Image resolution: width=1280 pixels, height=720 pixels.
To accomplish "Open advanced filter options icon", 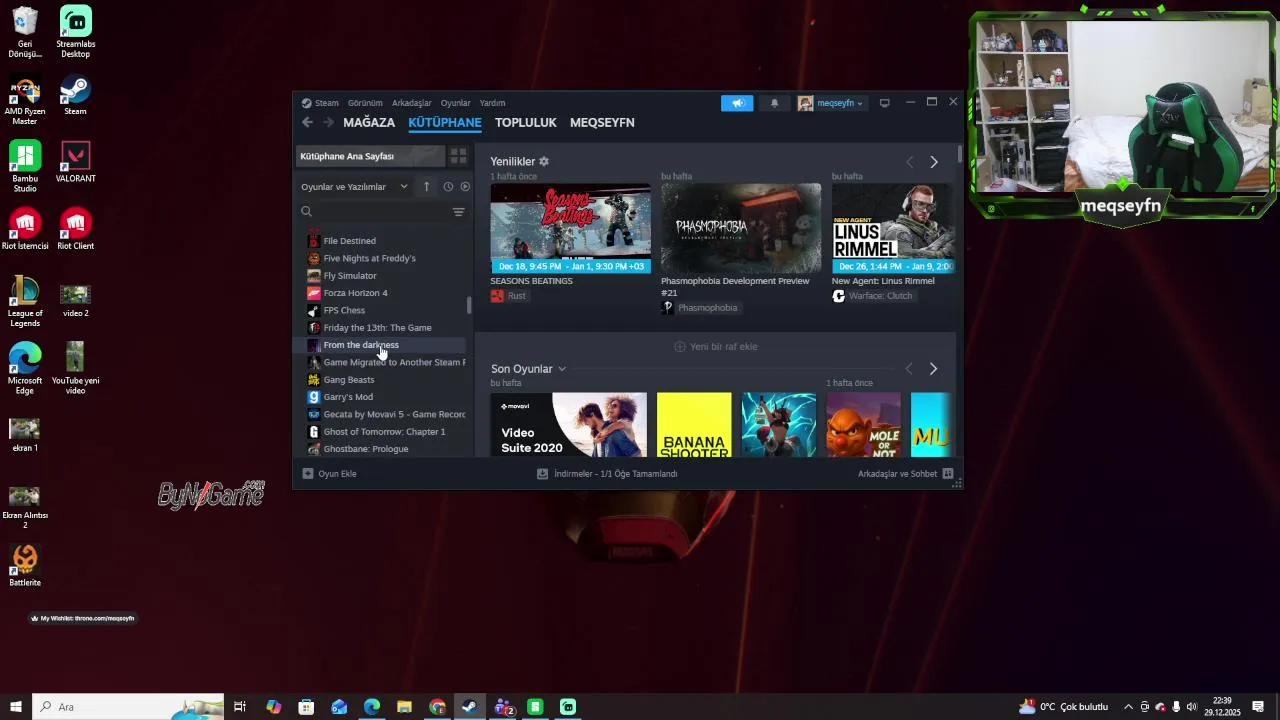I will (458, 212).
